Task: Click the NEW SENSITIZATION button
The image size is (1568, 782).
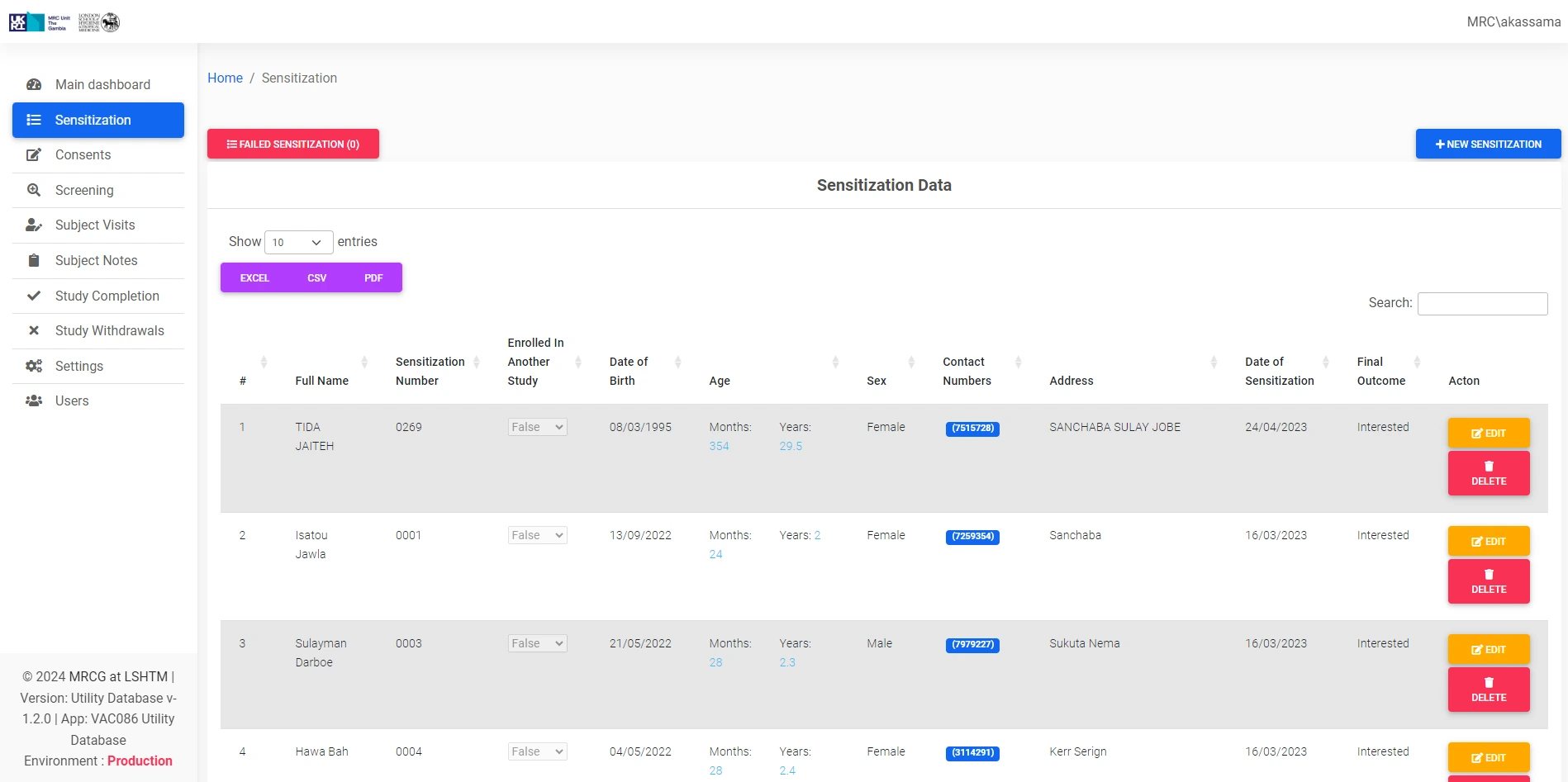Action: [1487, 144]
